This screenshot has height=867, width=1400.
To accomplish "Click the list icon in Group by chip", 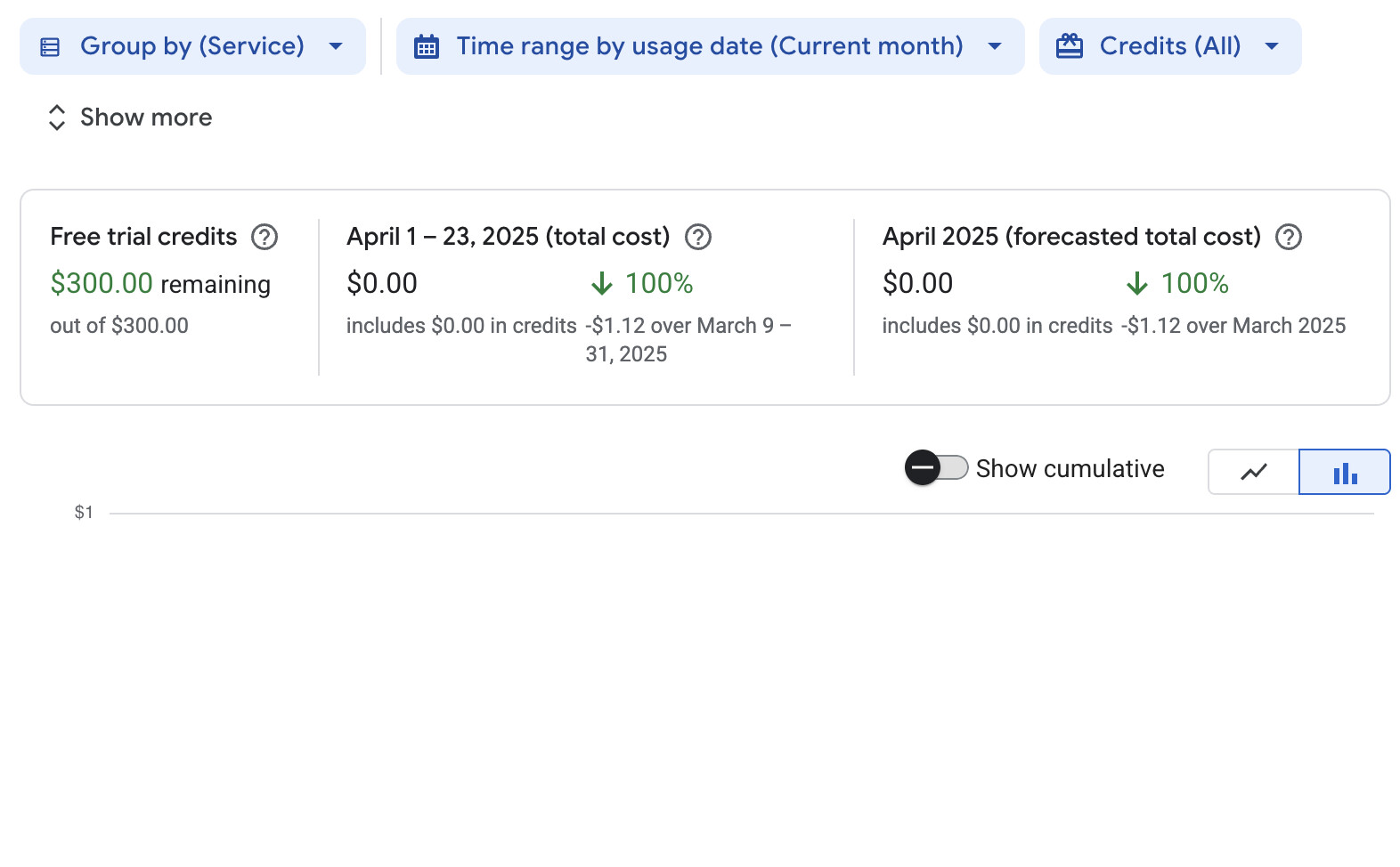I will tap(51, 47).
